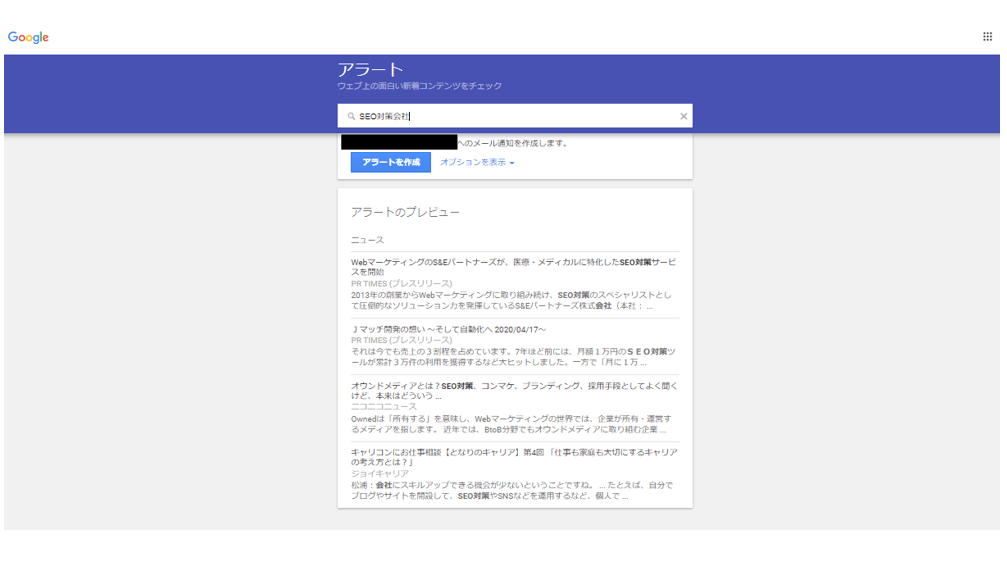Screen dimensions: 1007x561
Task: Click the search field containing SEO対策会社
Action: [515, 116]
